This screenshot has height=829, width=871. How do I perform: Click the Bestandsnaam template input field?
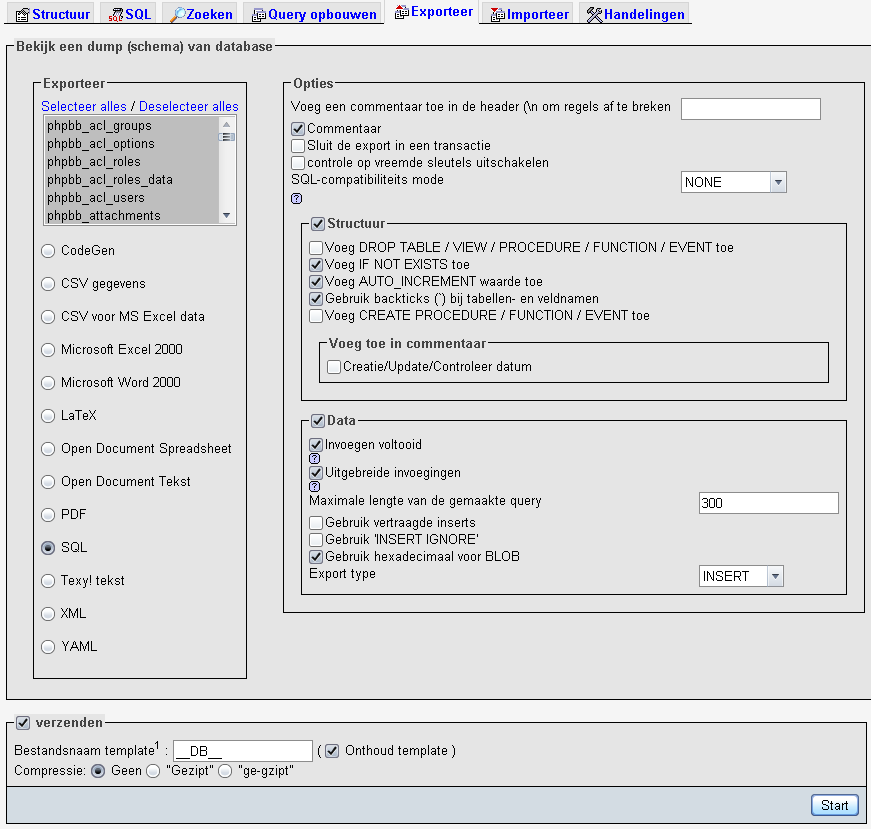(x=243, y=751)
